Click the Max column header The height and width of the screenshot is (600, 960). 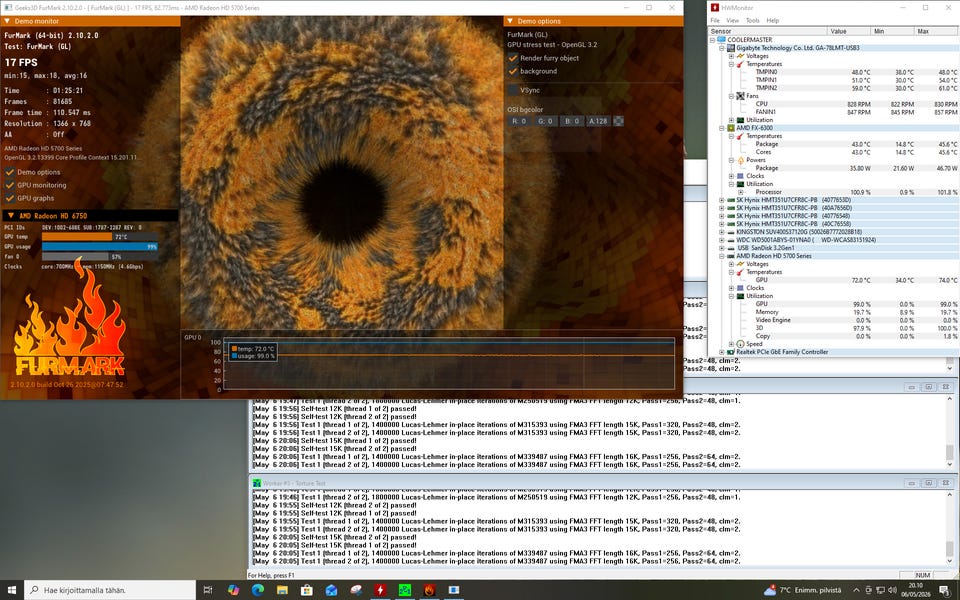coord(937,31)
